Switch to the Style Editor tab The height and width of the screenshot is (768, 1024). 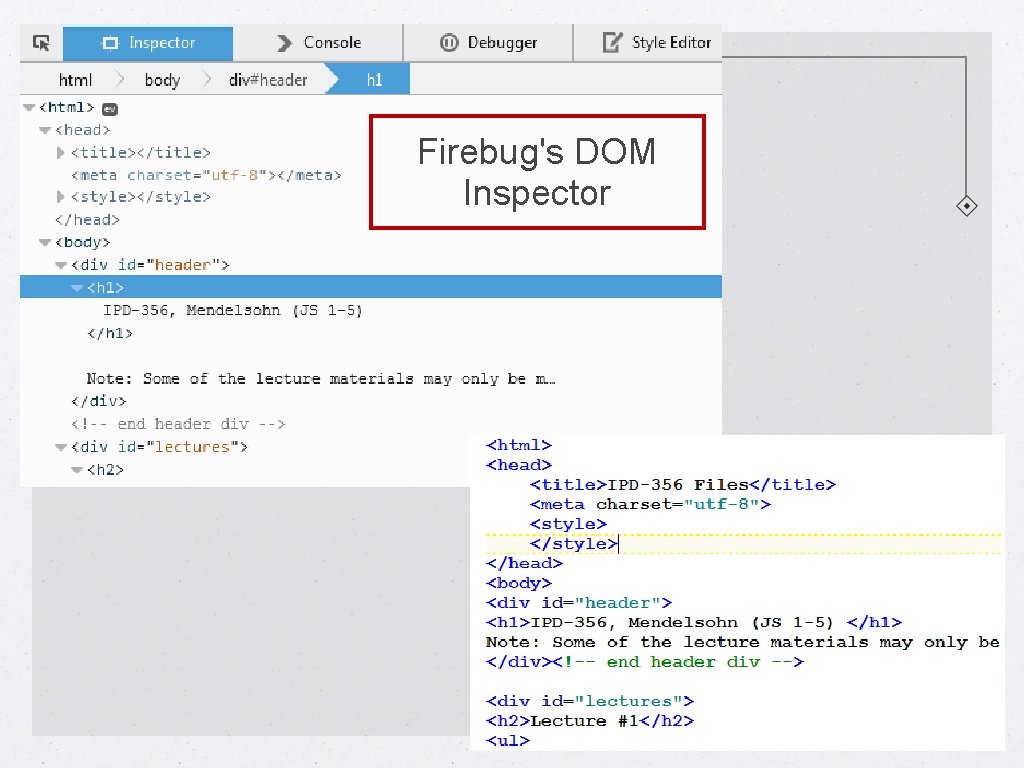(660, 43)
